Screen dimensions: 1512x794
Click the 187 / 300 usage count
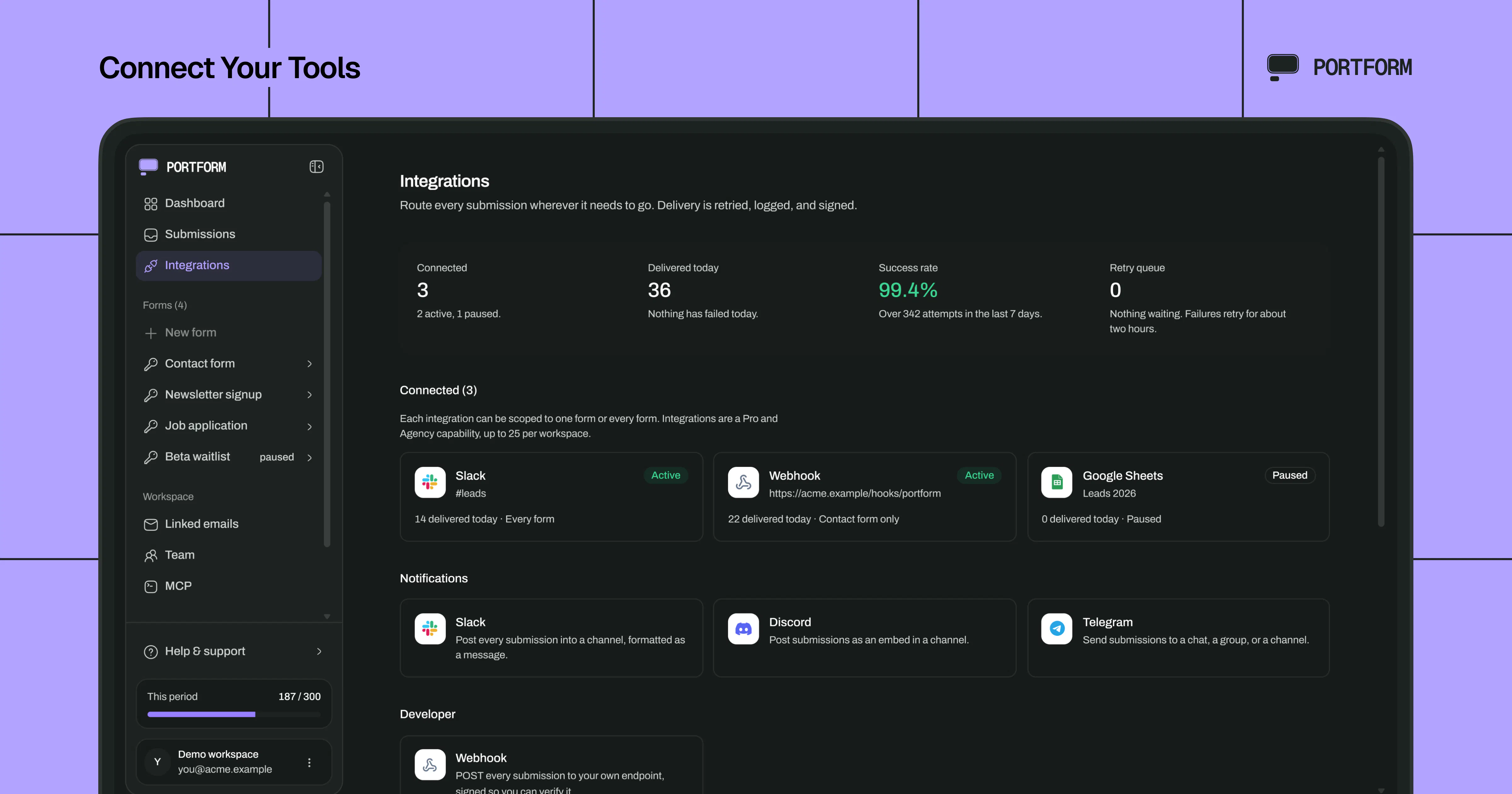pyautogui.click(x=299, y=697)
